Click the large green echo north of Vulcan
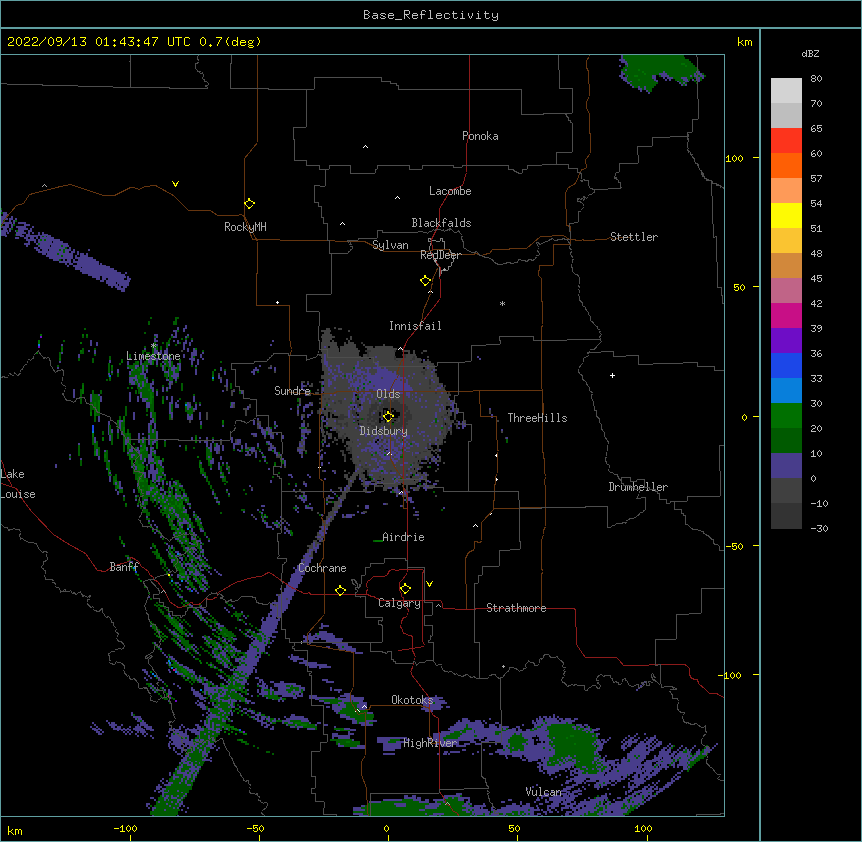The width and height of the screenshot is (862, 842). point(570,744)
